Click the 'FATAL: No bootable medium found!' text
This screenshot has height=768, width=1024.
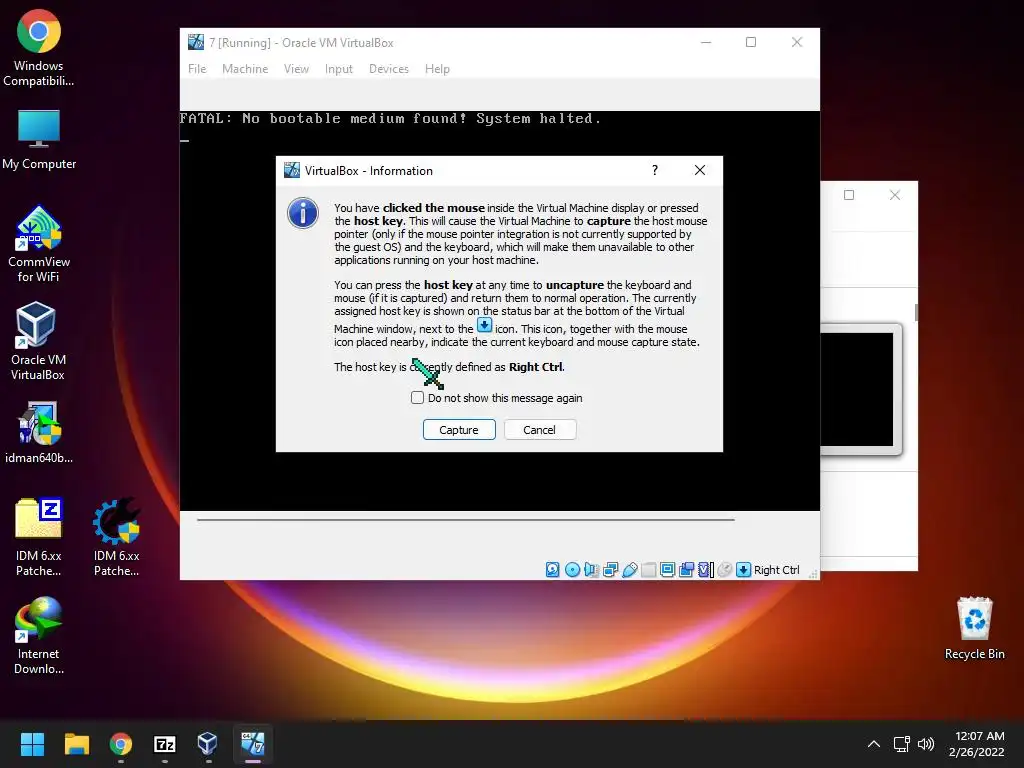(323, 118)
